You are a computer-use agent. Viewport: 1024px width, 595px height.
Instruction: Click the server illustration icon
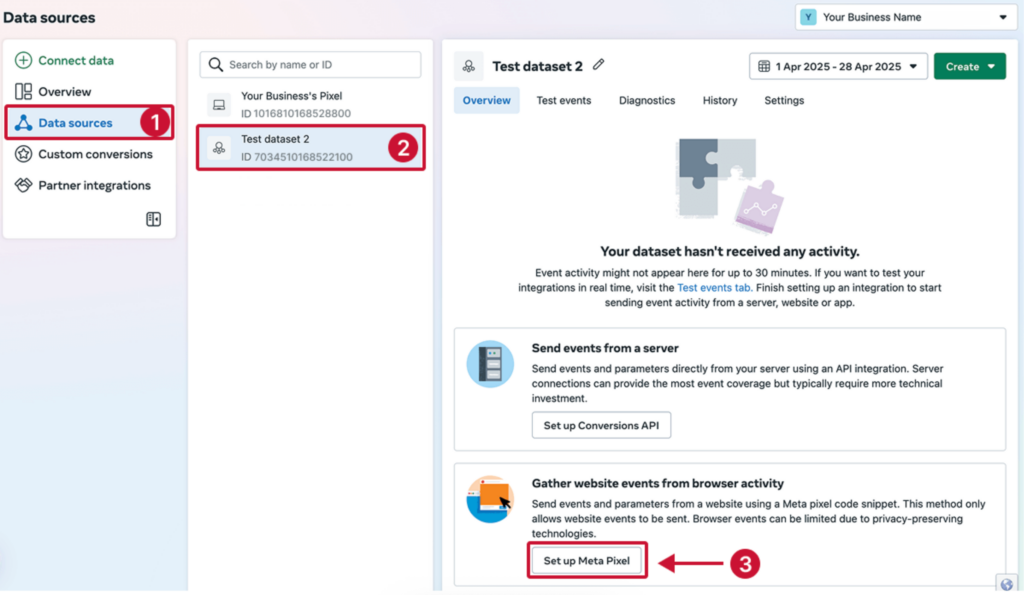490,364
